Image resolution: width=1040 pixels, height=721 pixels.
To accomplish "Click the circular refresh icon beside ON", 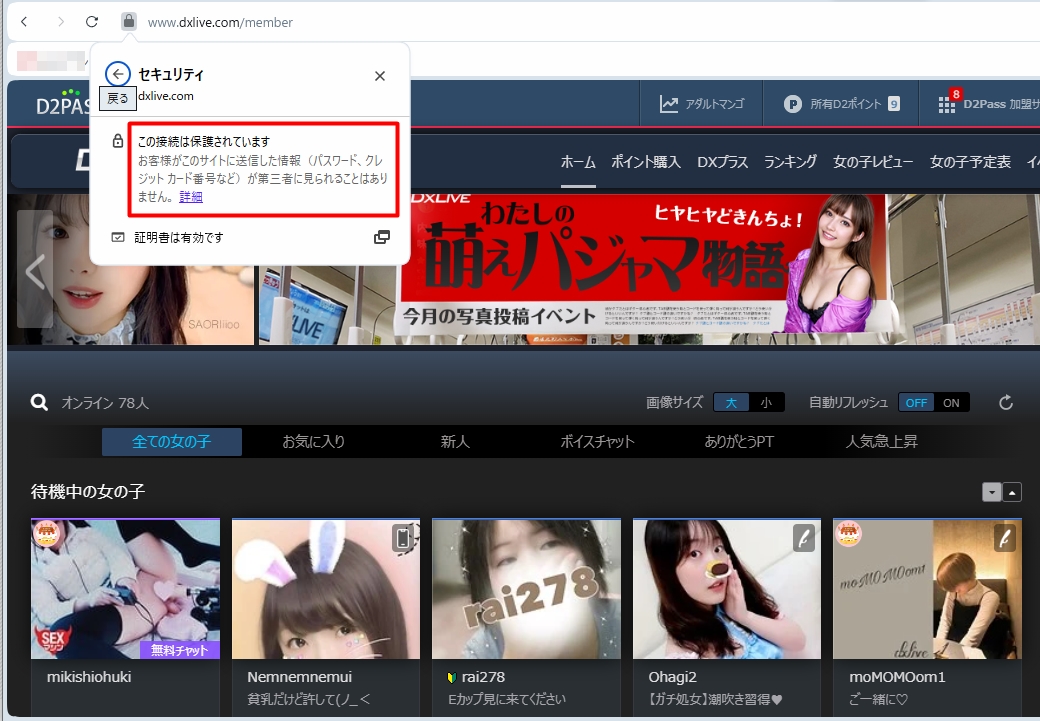I will coord(1006,402).
